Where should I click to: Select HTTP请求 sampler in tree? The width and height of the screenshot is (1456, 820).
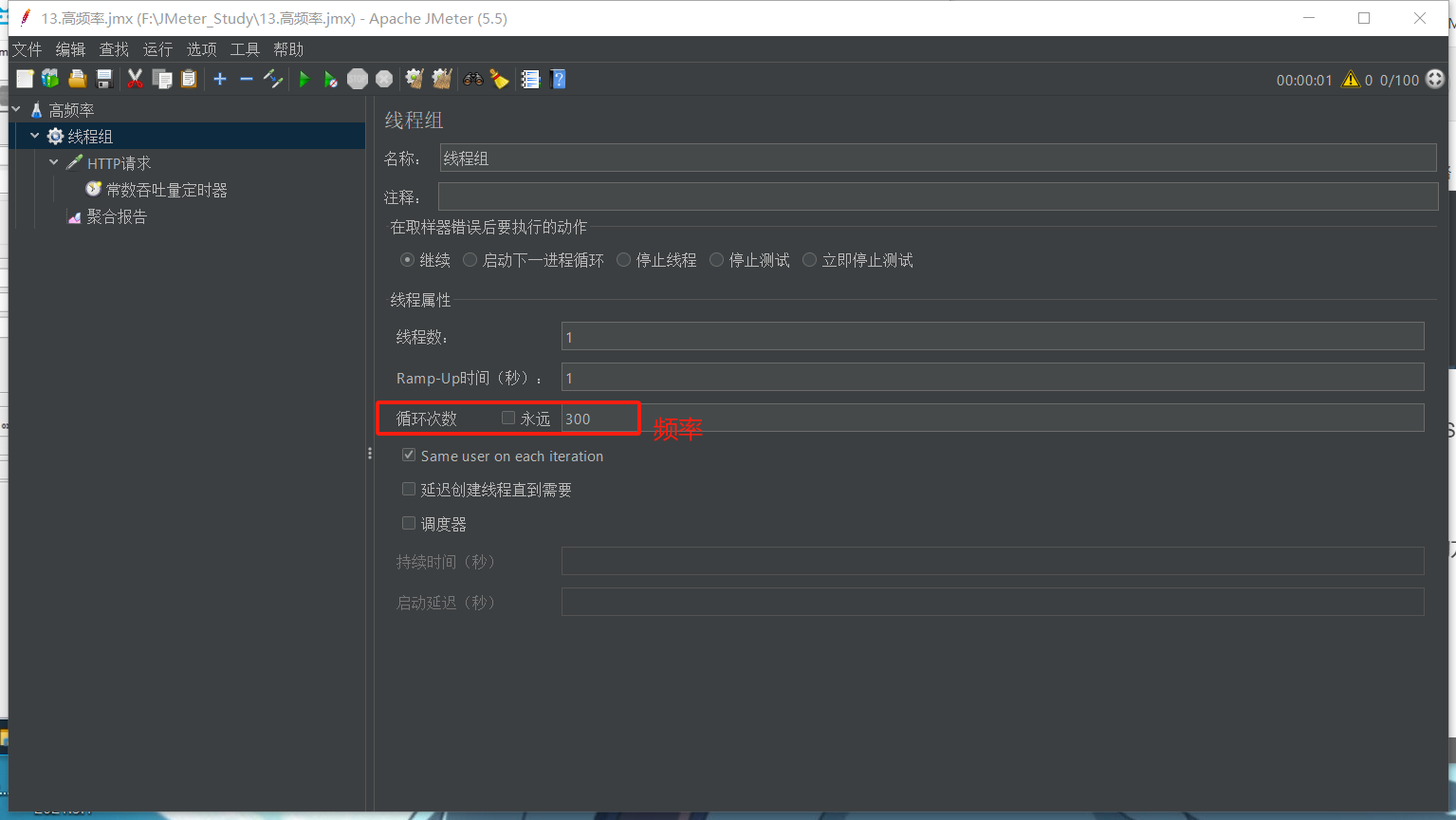click(x=119, y=163)
